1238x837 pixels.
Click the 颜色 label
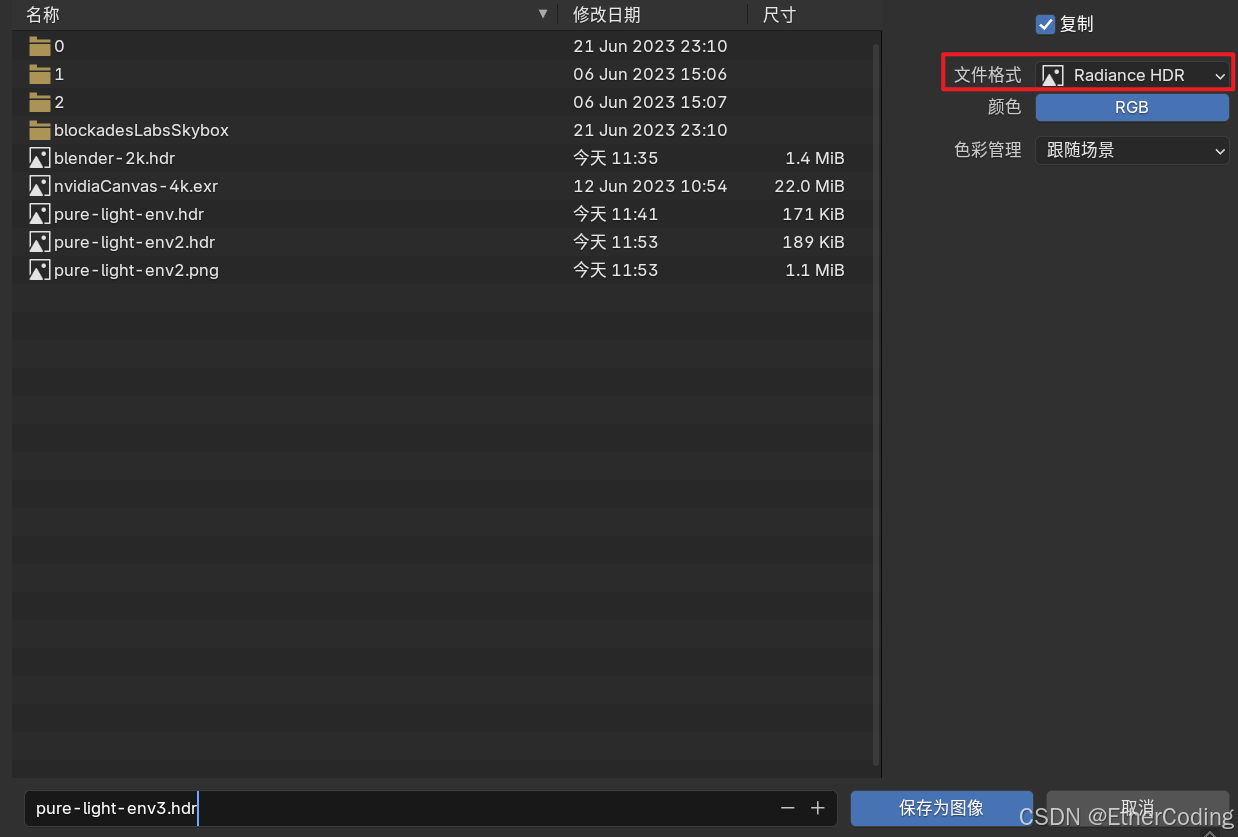[1005, 107]
